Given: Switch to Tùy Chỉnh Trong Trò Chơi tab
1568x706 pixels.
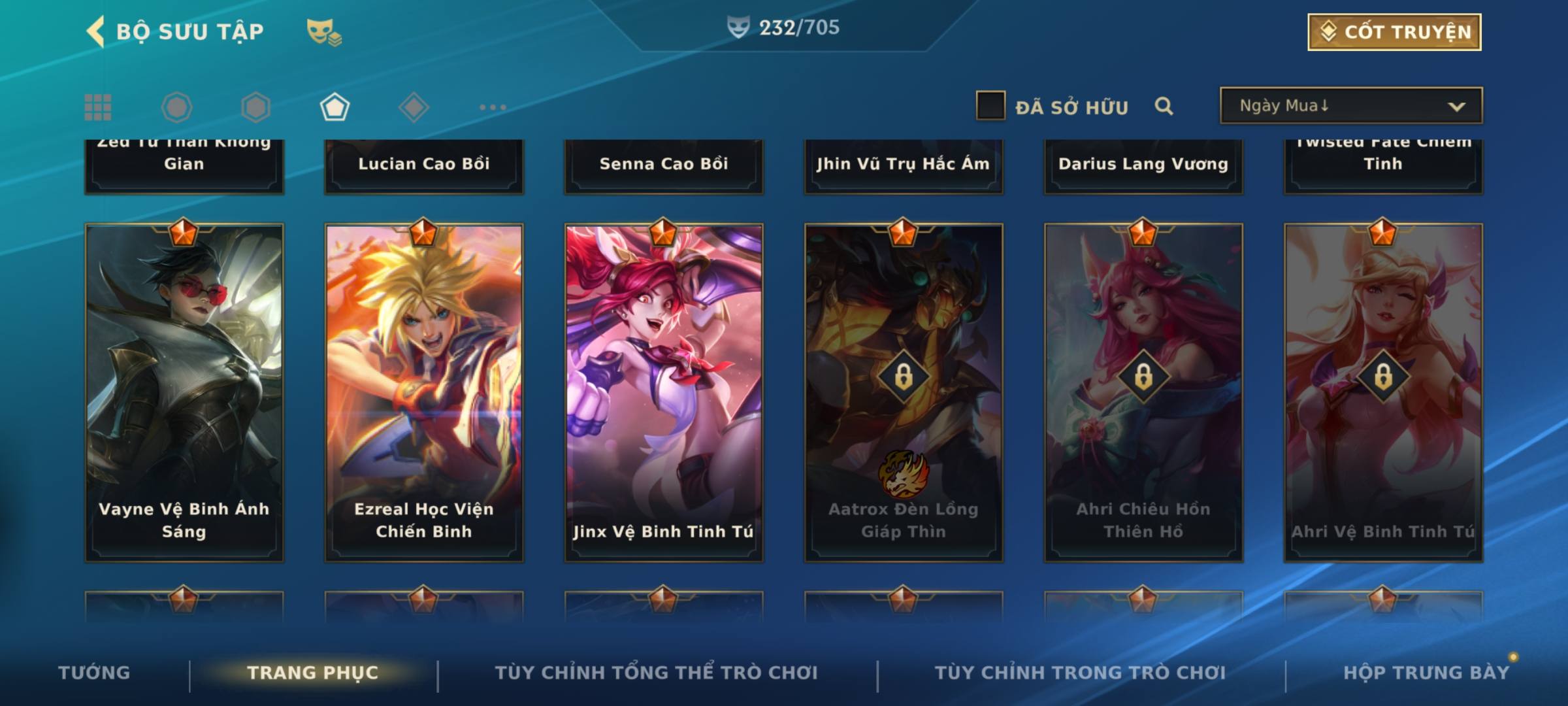Looking at the screenshot, I should (x=1081, y=673).
